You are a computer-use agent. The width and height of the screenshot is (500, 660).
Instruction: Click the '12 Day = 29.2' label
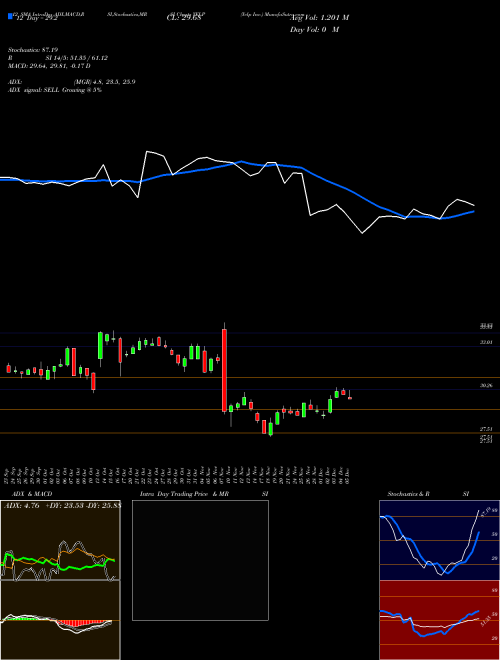(36, 18)
